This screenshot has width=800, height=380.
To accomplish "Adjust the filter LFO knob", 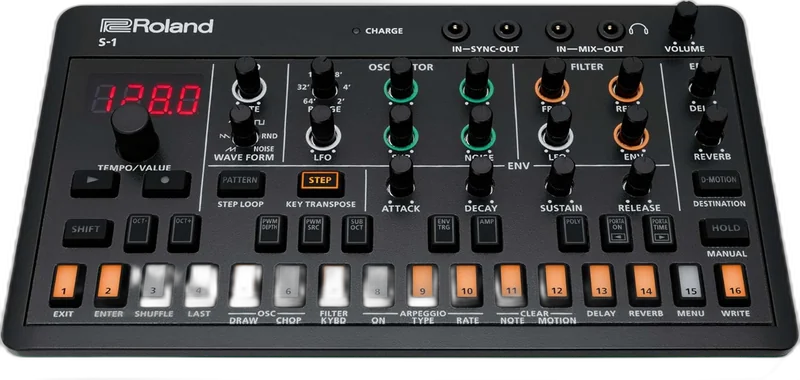I will coord(556,129).
